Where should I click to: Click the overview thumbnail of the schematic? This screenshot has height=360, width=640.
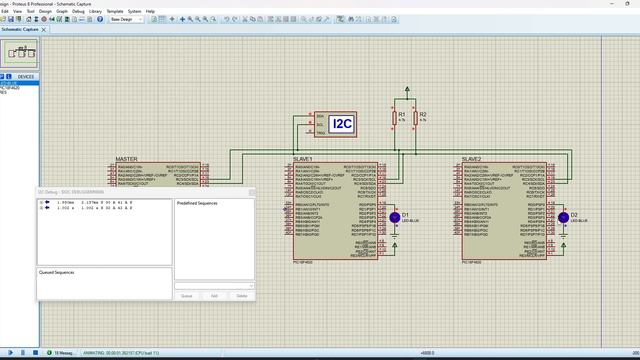[x=19, y=53]
